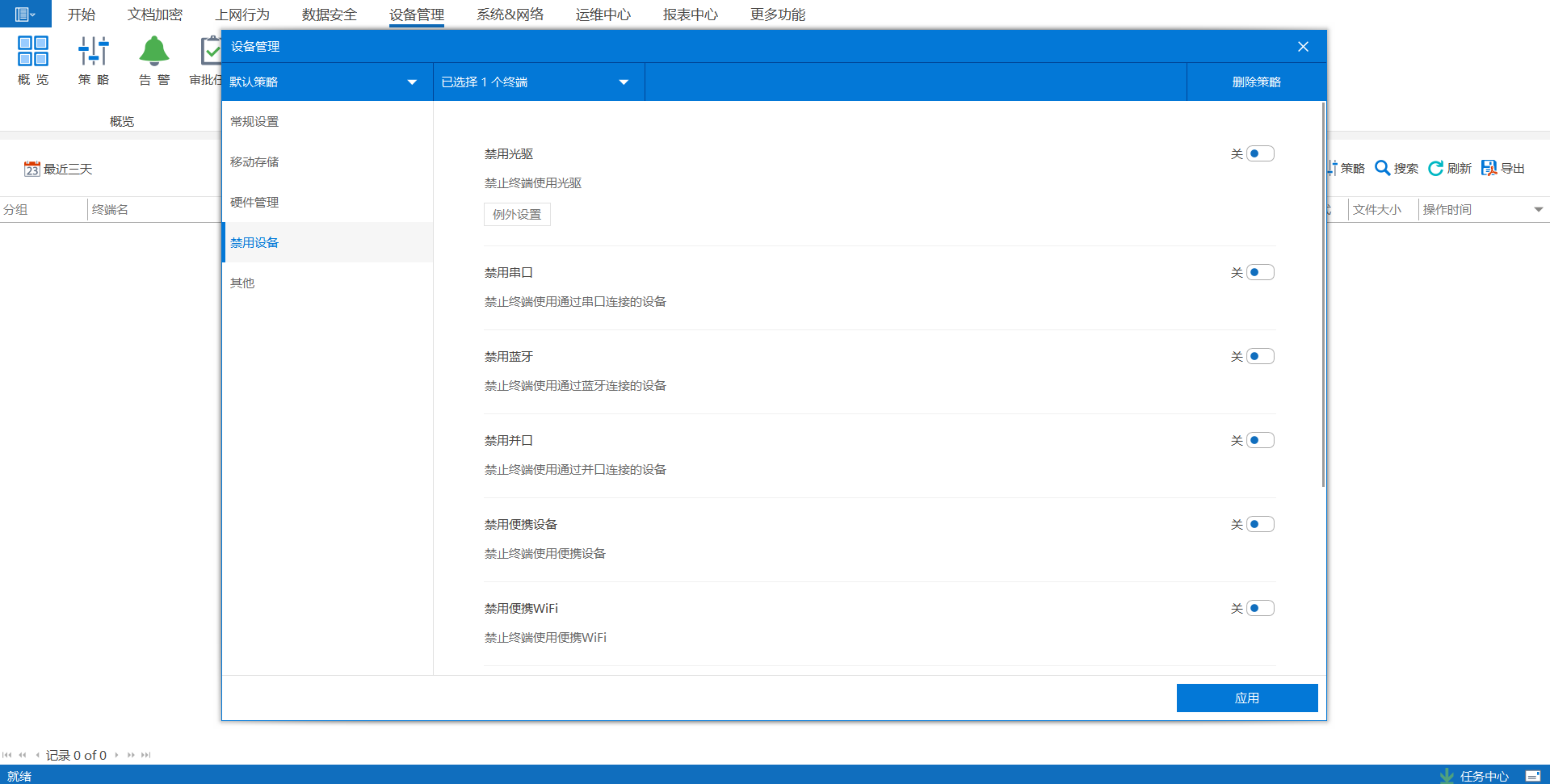Expand the 默认策略 dropdown
This screenshot has height=784, width=1550.
411,82
